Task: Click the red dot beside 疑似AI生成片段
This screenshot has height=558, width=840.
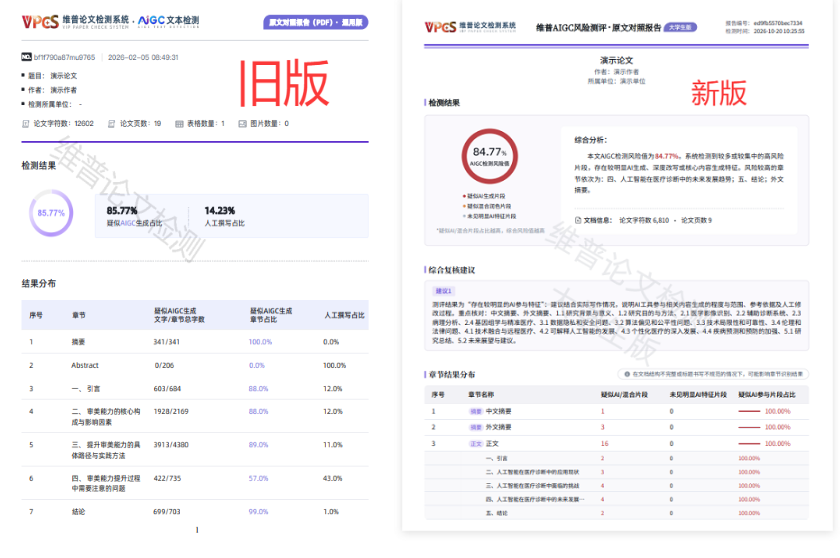Action: click(x=464, y=196)
